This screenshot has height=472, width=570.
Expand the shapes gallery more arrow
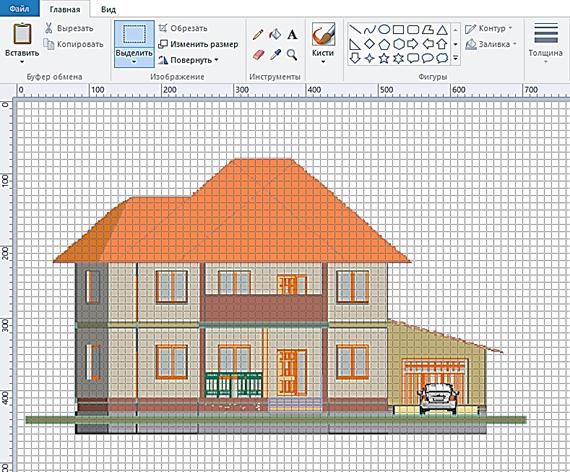pos(455,58)
